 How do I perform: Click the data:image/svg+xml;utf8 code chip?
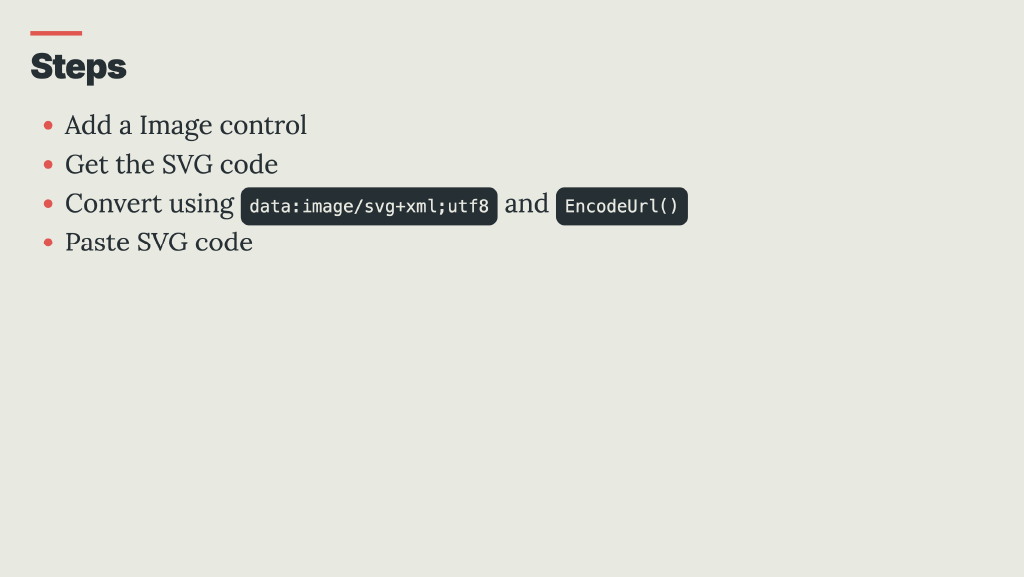(369, 207)
